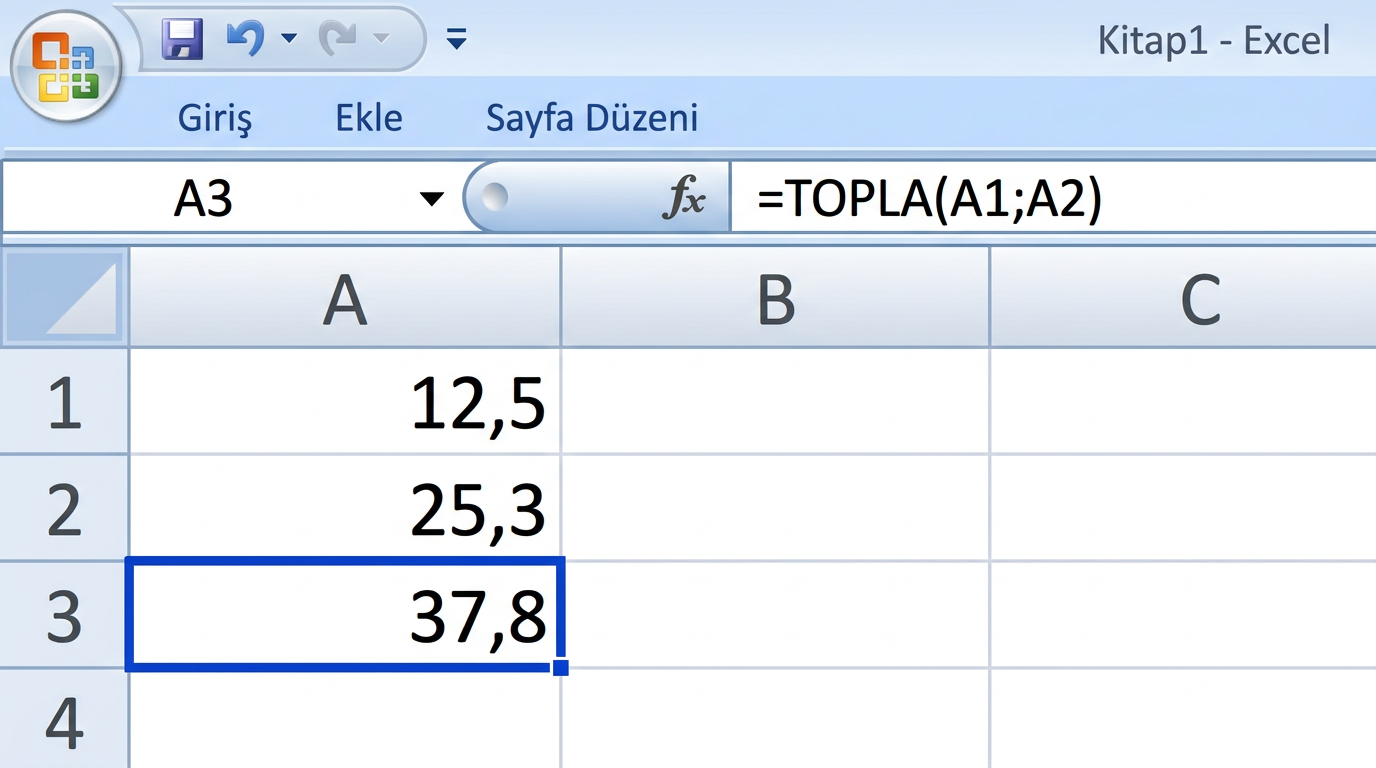The height and width of the screenshot is (768, 1376).
Task: Select row 2 header
Action: coord(64,508)
